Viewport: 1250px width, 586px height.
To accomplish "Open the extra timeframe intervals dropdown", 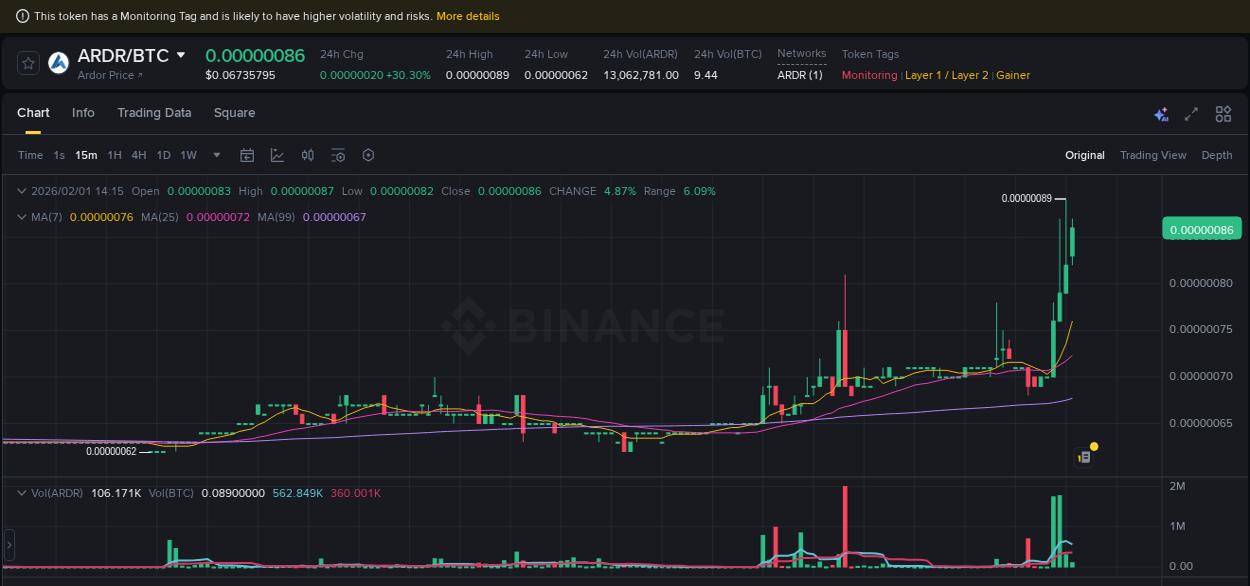I will [216, 155].
